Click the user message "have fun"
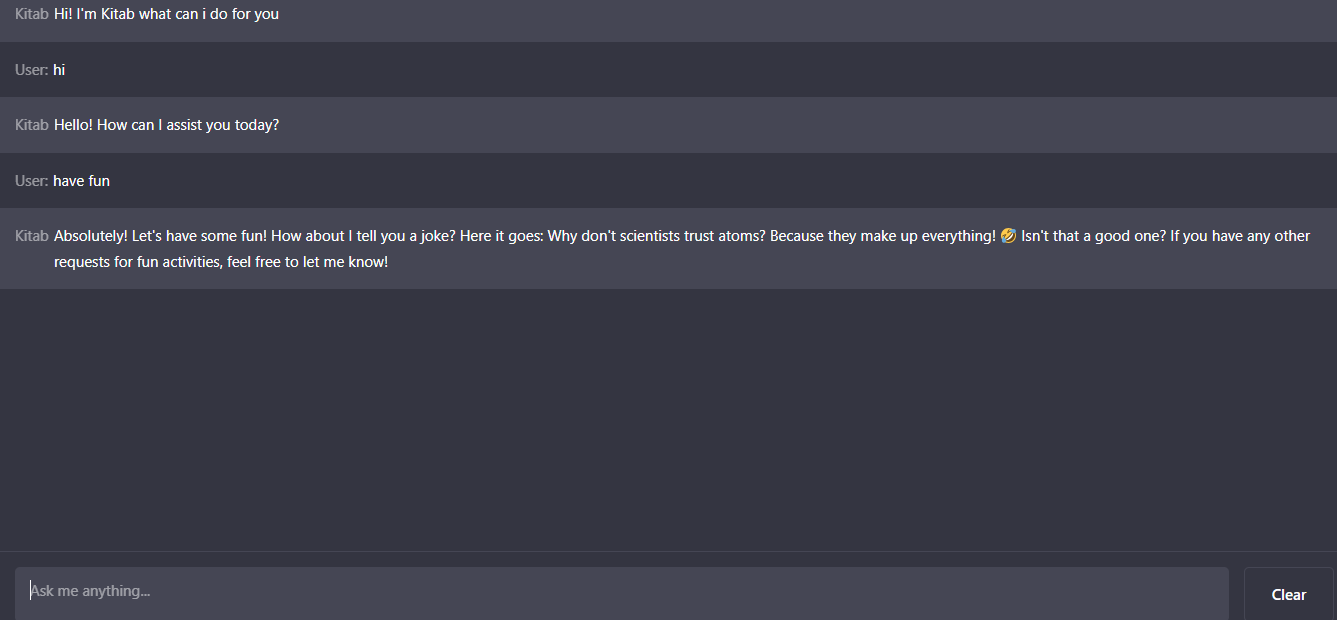The height and width of the screenshot is (620, 1337). point(81,181)
